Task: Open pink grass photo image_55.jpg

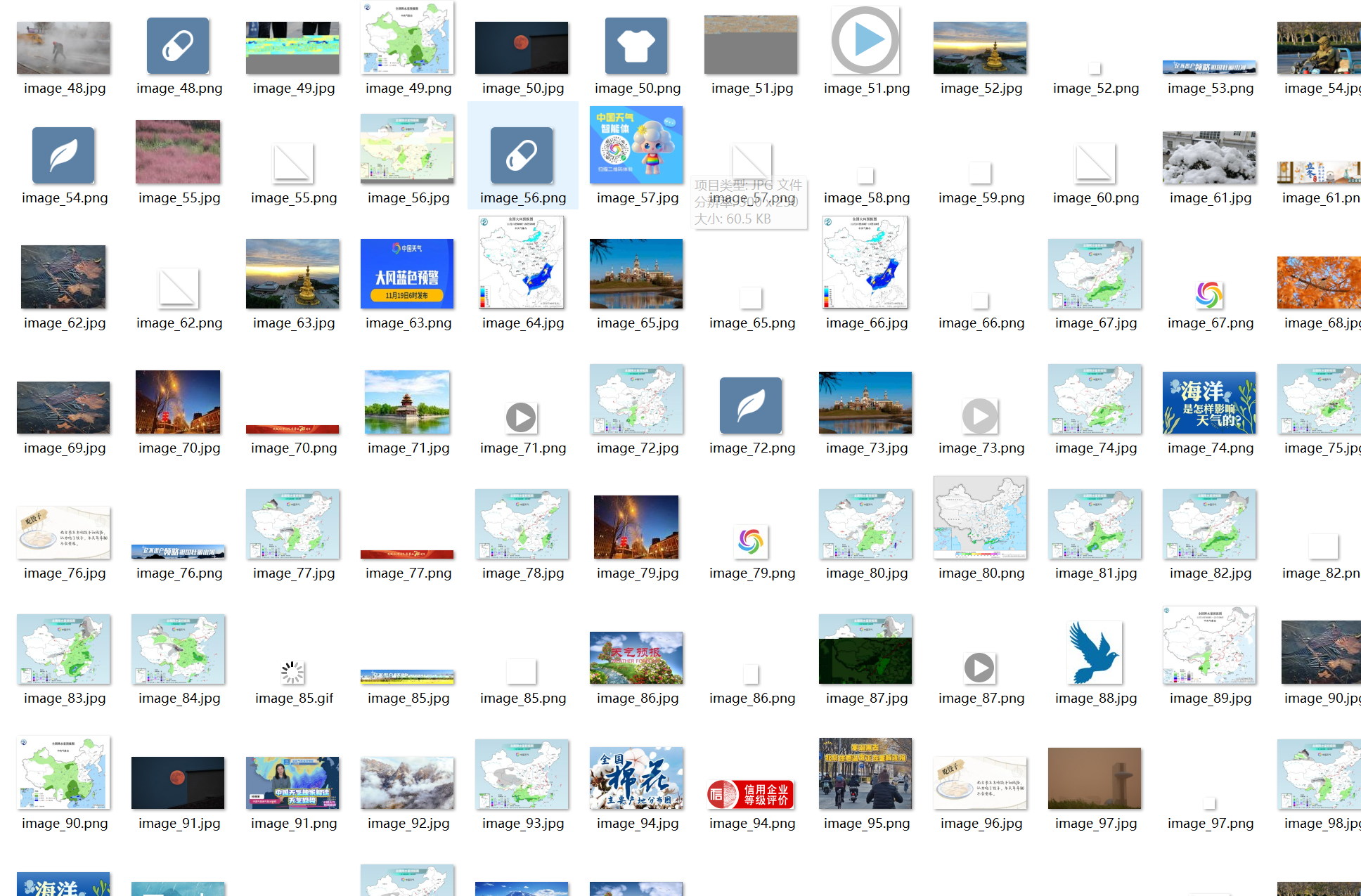Action: click(x=178, y=152)
